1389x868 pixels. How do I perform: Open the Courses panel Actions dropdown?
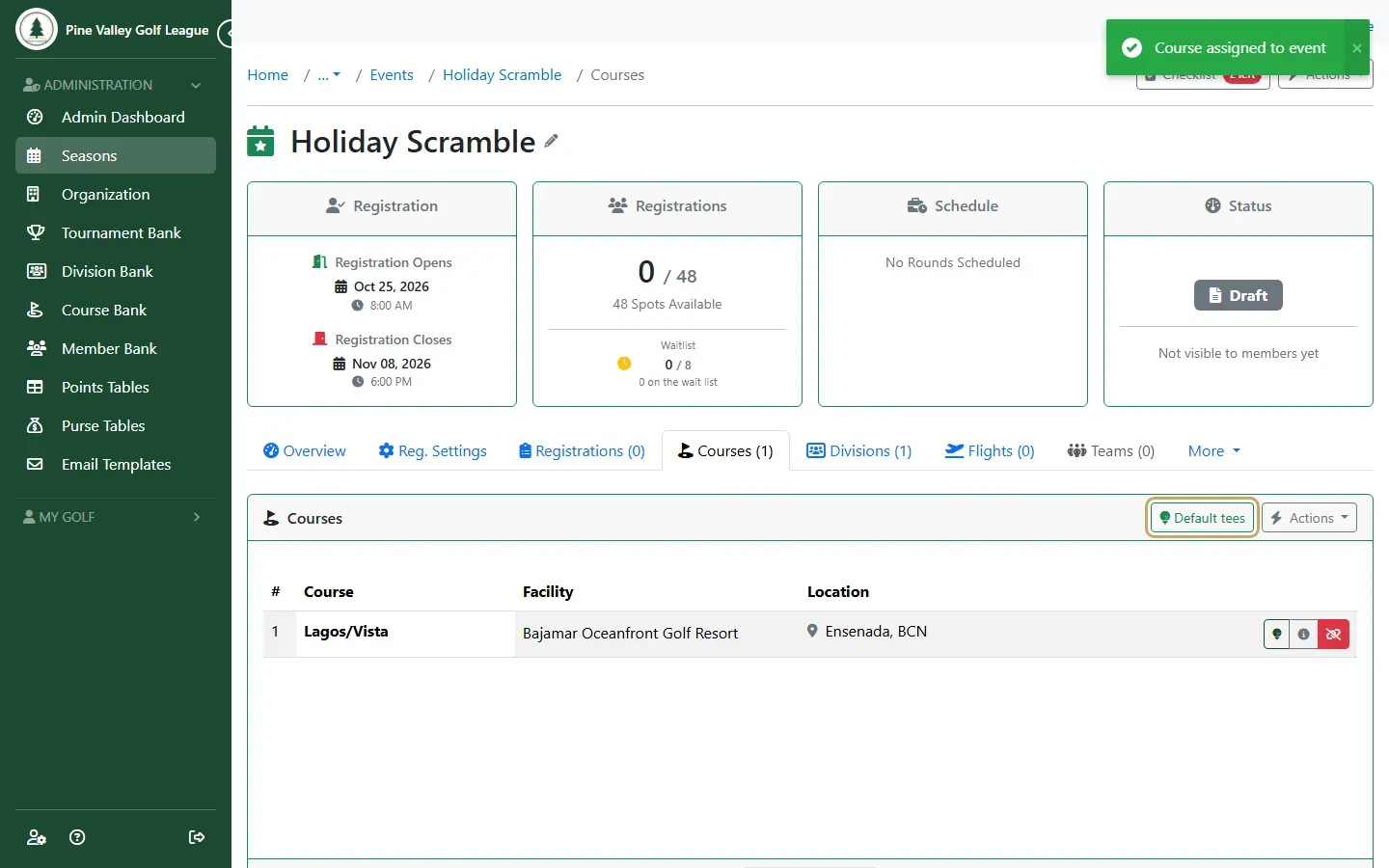[1310, 518]
